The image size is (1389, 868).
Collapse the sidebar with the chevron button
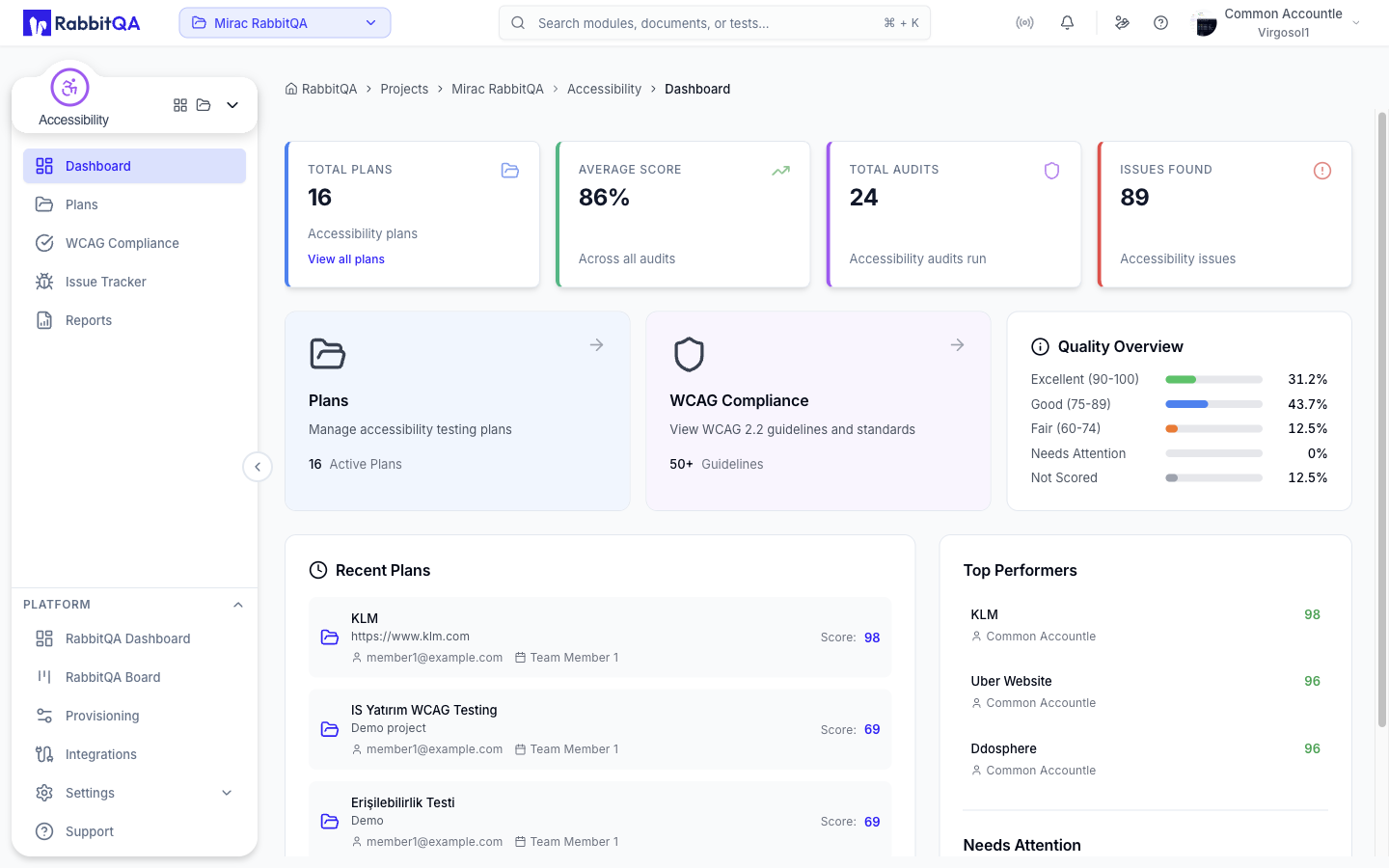pos(258,467)
